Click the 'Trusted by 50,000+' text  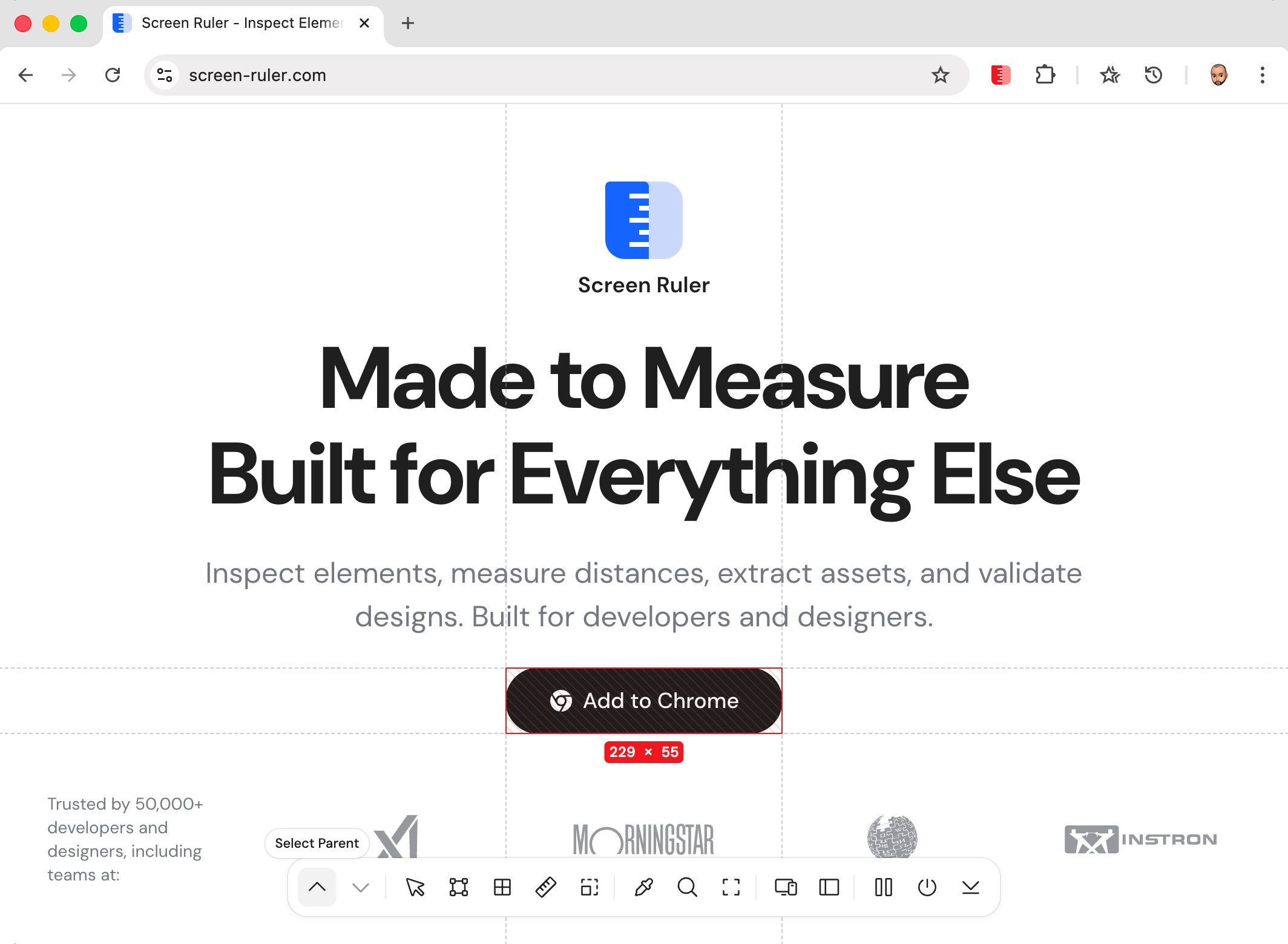point(125,804)
